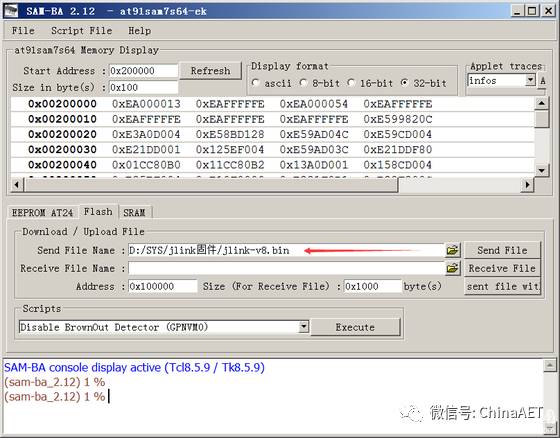Click memory display scroll down arrow
This screenshot has height=438, width=560.
click(541, 170)
